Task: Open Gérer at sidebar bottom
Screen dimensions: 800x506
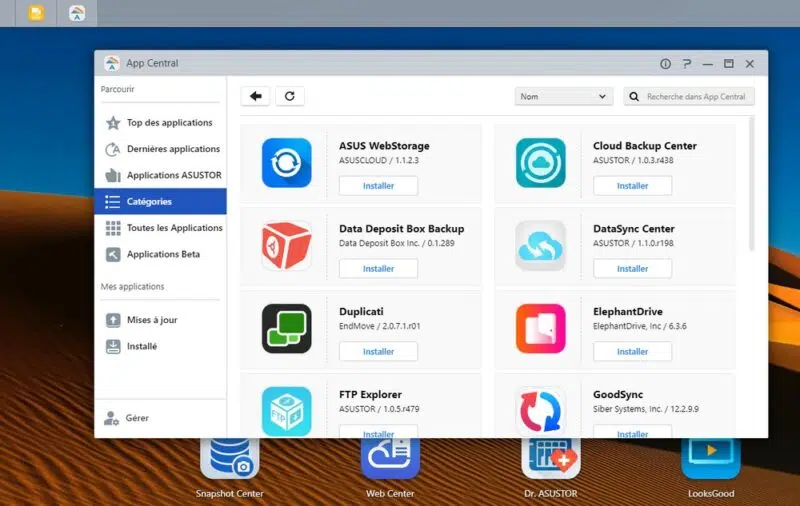Action: click(160, 418)
